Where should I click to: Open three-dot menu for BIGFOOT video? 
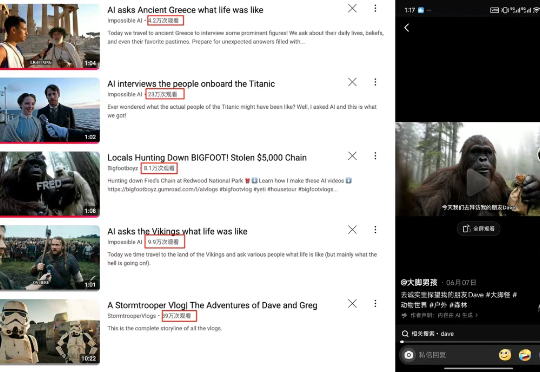(x=375, y=156)
